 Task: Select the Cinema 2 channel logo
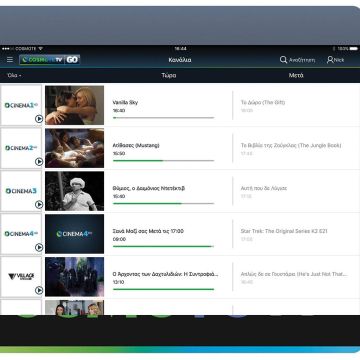pyautogui.click(x=21, y=148)
